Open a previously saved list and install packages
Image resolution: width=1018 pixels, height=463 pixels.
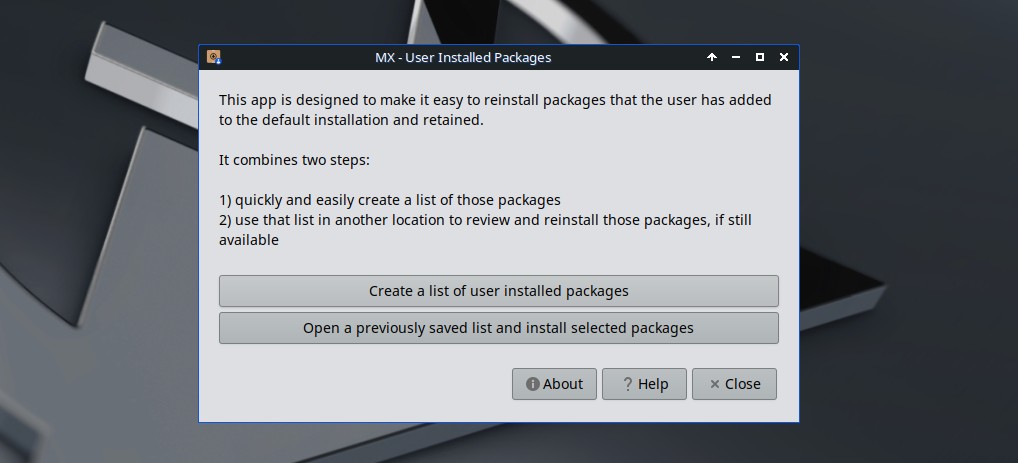[499, 328]
